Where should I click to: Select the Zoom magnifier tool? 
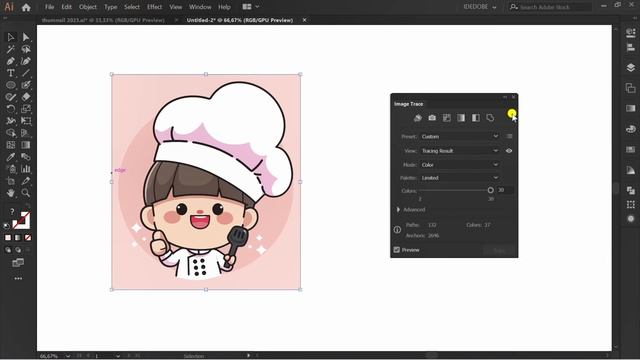click(x=26, y=193)
